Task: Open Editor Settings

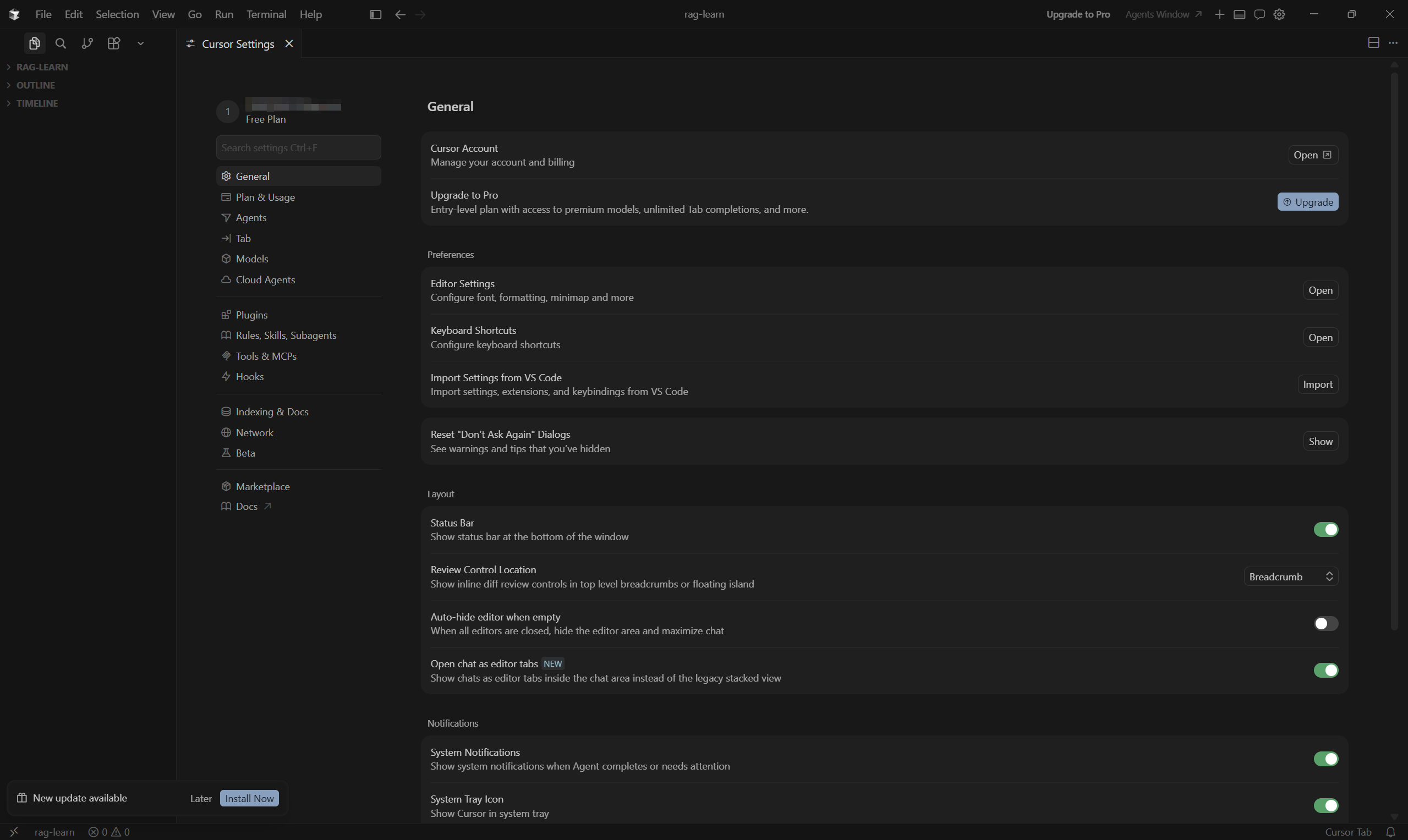Action: pyautogui.click(x=1321, y=290)
